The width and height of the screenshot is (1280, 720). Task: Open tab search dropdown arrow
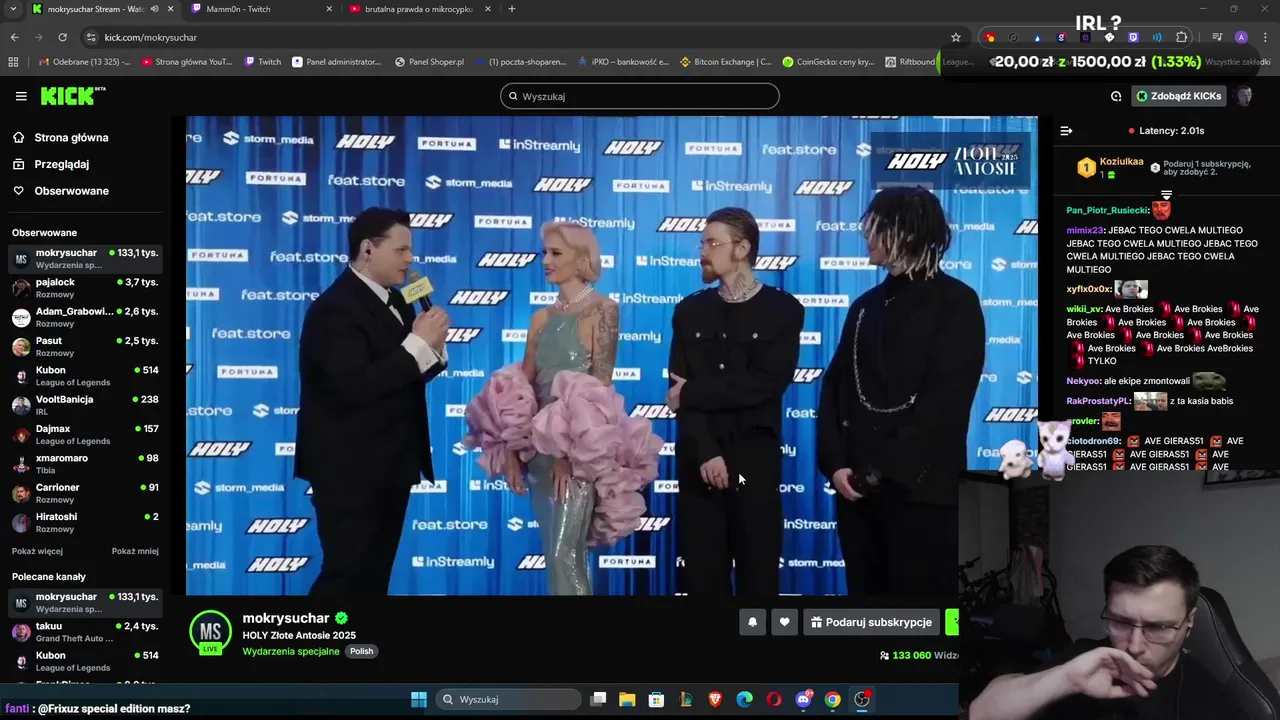pos(13,9)
